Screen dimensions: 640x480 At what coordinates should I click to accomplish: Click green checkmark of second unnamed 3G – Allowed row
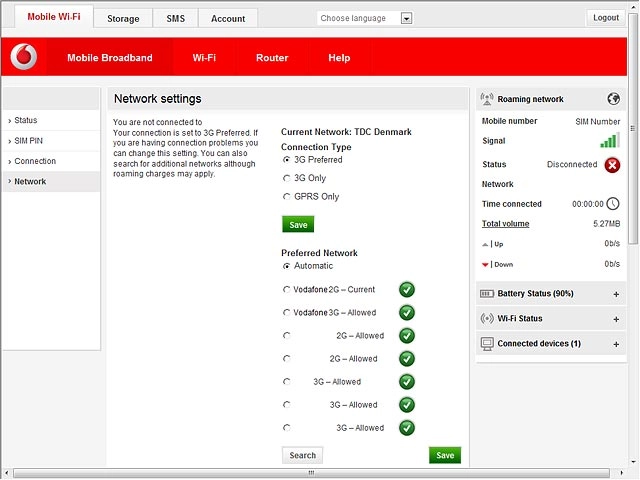pyautogui.click(x=407, y=405)
